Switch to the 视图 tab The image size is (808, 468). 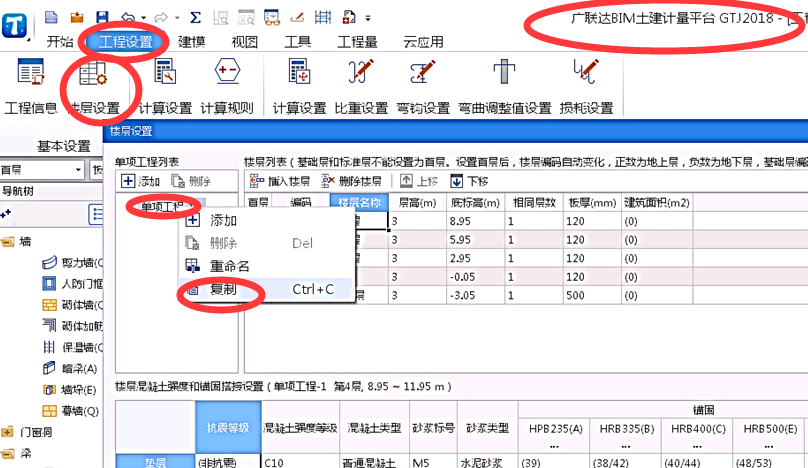[244, 42]
